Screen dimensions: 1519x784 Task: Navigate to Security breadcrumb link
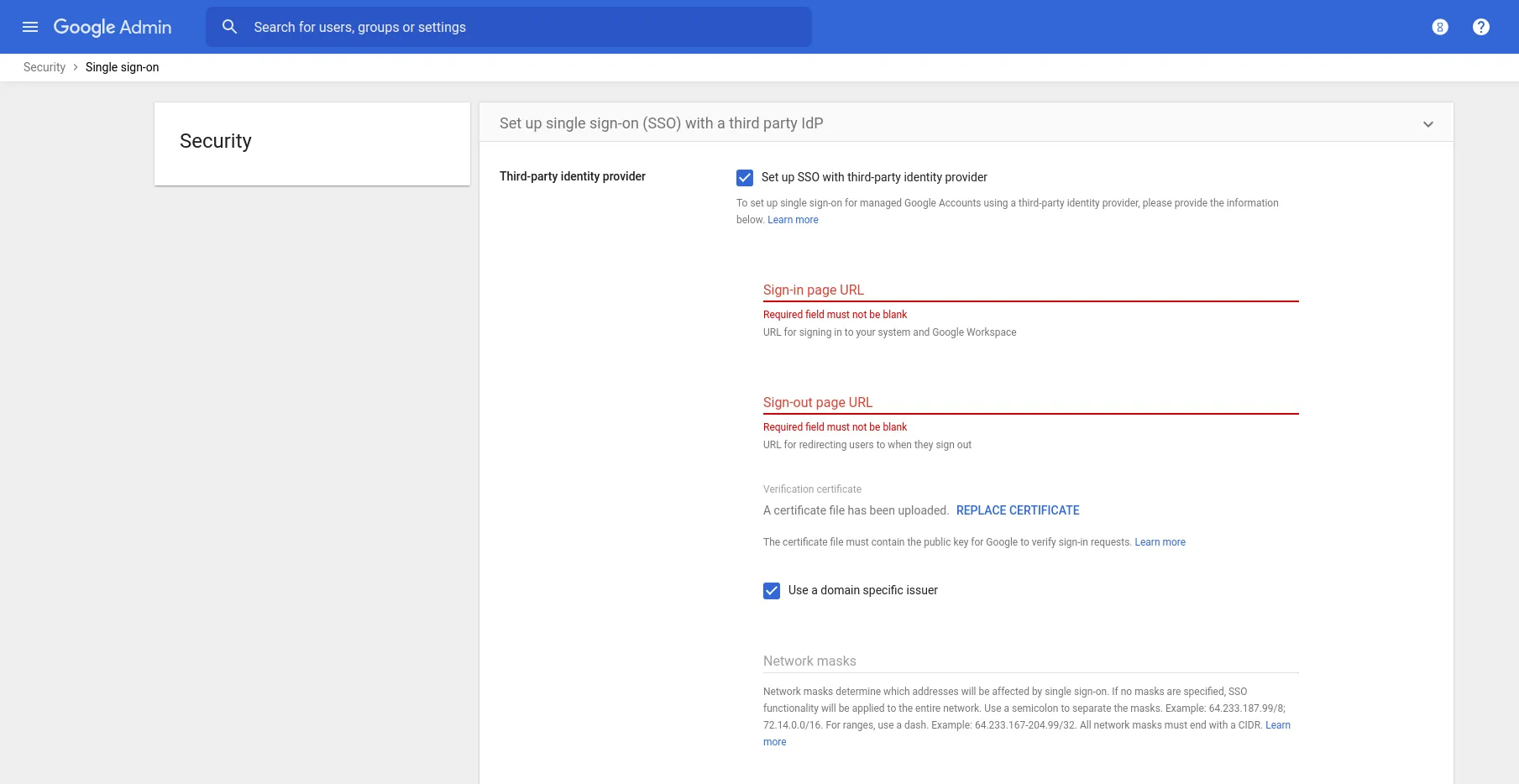click(44, 66)
